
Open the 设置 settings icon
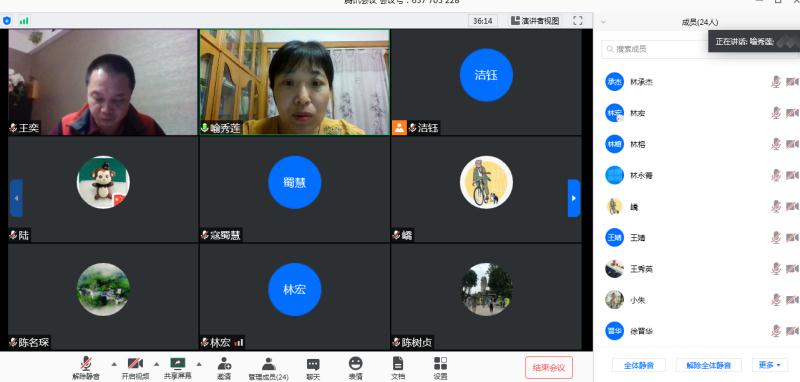pos(440,363)
